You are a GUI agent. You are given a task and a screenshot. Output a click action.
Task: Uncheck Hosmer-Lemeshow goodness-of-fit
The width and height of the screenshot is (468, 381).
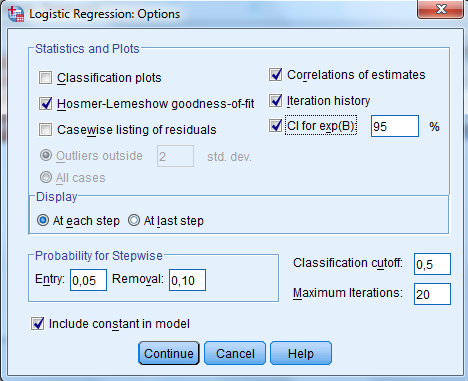pyautogui.click(x=45, y=103)
